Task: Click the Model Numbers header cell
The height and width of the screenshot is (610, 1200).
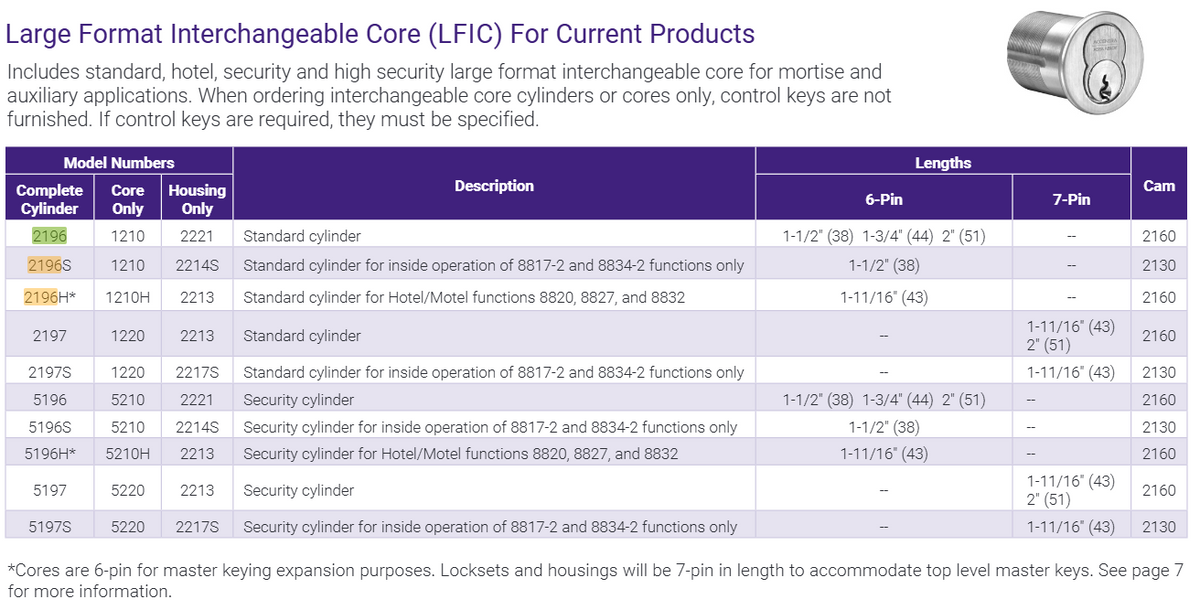Action: tap(119, 162)
